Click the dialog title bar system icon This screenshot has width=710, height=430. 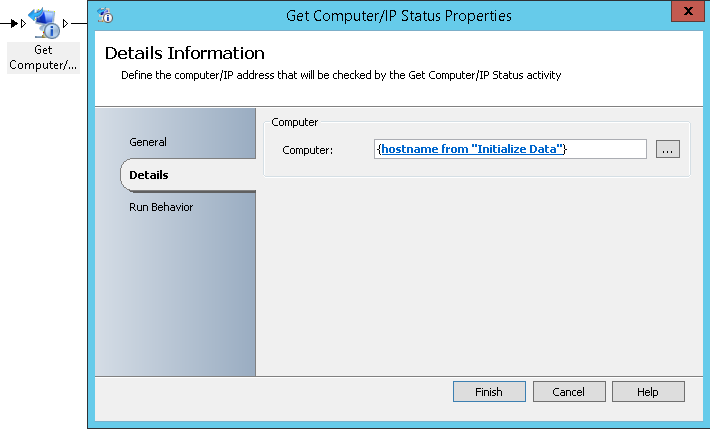(x=105, y=15)
